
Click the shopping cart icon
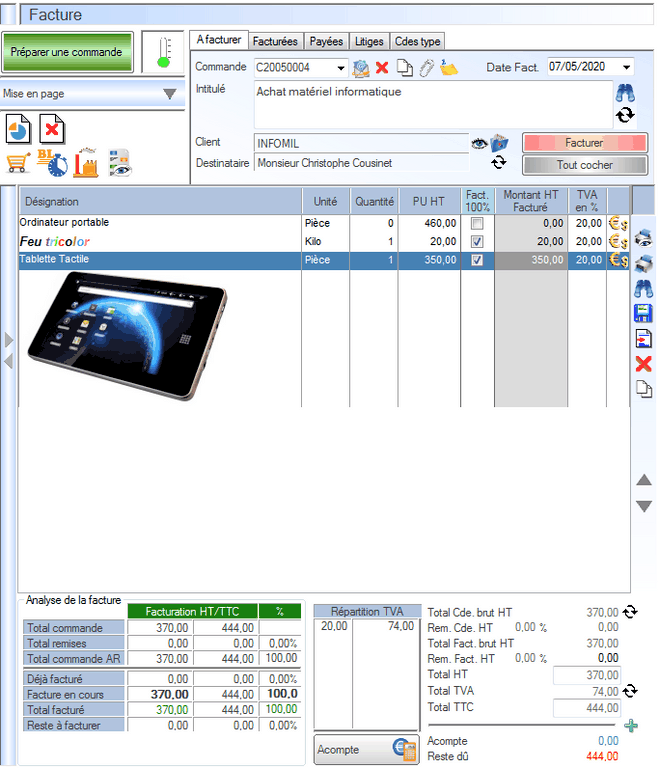coord(16,164)
